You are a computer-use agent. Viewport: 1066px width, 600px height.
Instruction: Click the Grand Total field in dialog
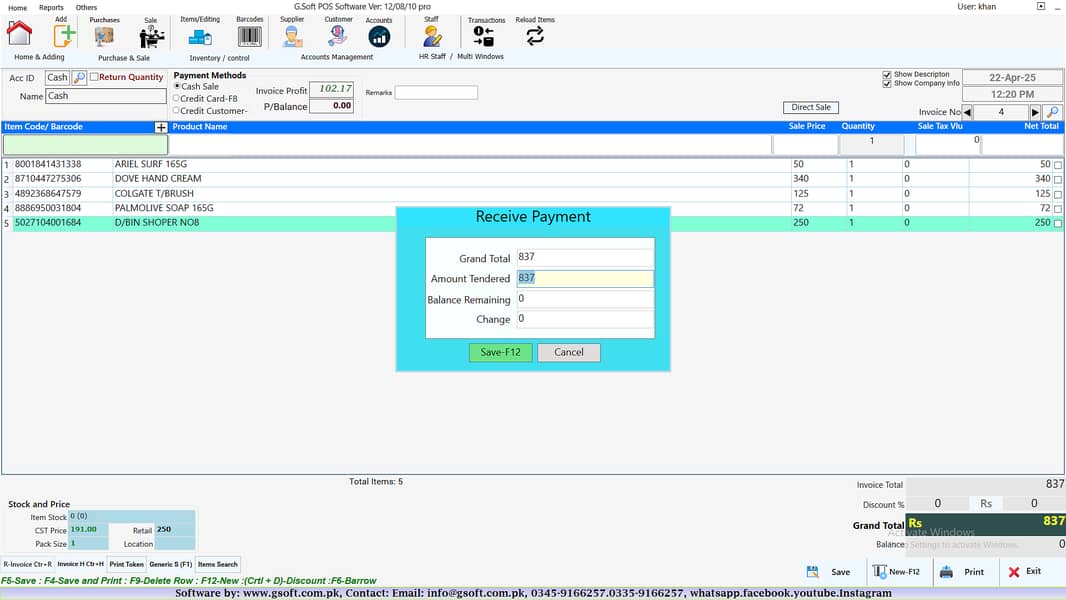(585, 257)
